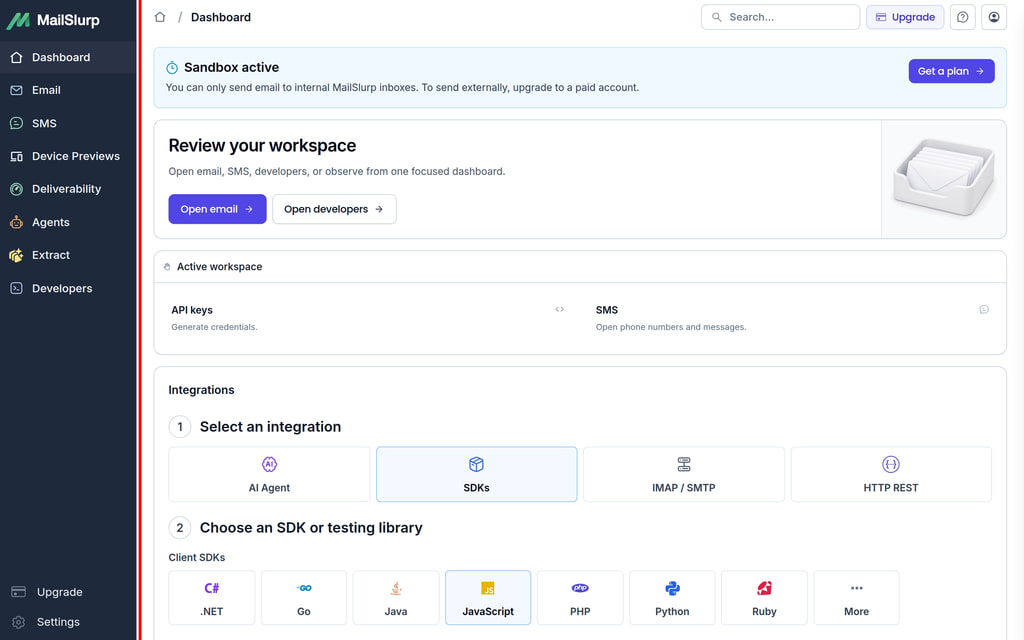Viewport: 1024px width, 640px height.
Task: Click the Client SDKs label
Action: point(197,557)
